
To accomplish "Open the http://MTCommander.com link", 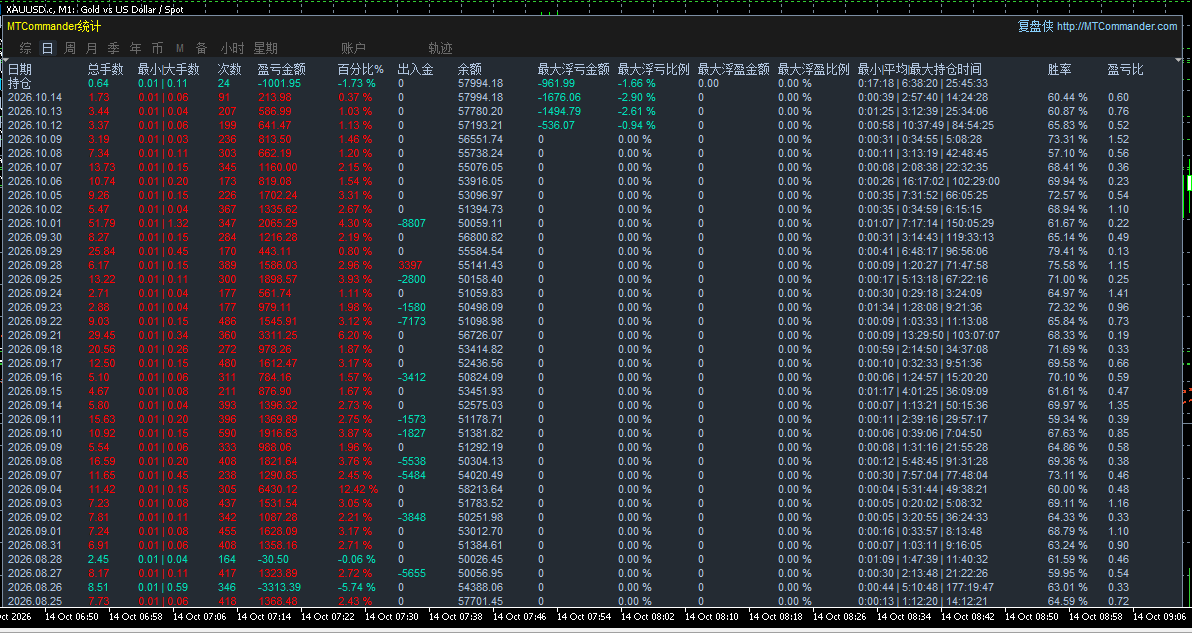I will 1117,26.
